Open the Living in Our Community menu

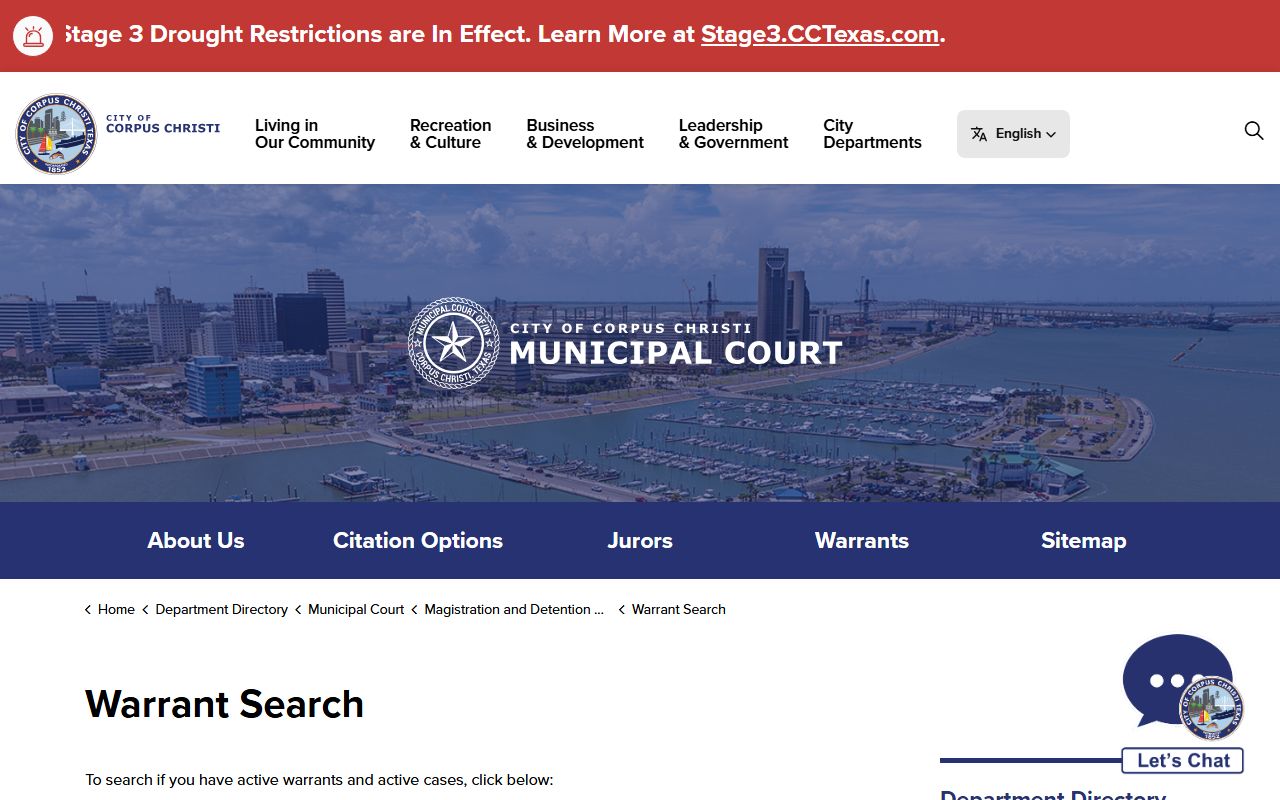pyautogui.click(x=315, y=134)
